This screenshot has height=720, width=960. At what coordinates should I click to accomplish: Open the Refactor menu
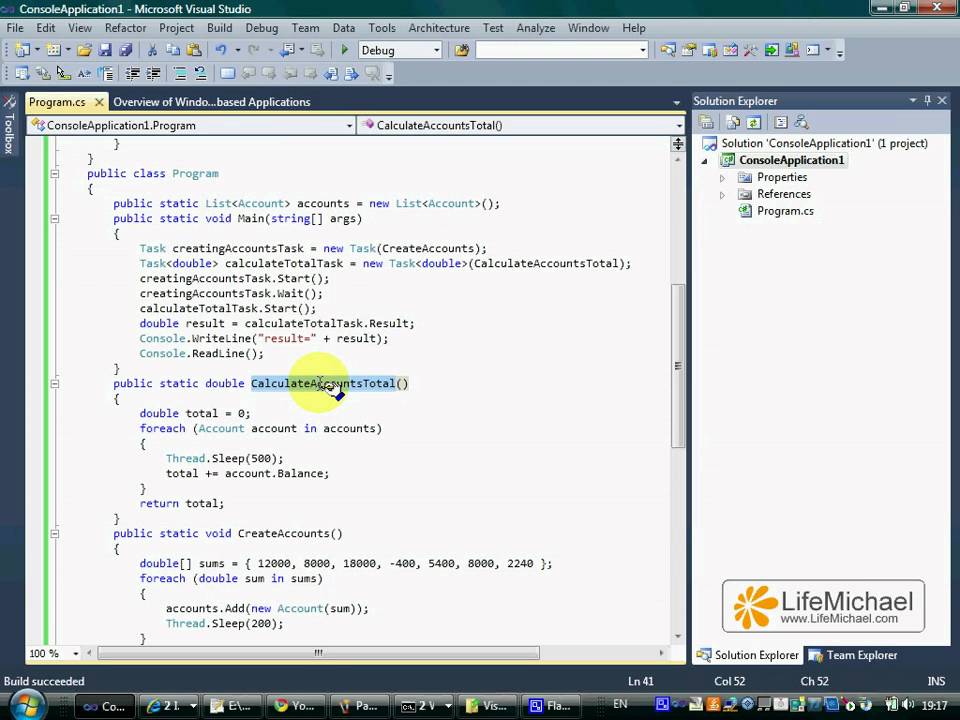(126, 28)
